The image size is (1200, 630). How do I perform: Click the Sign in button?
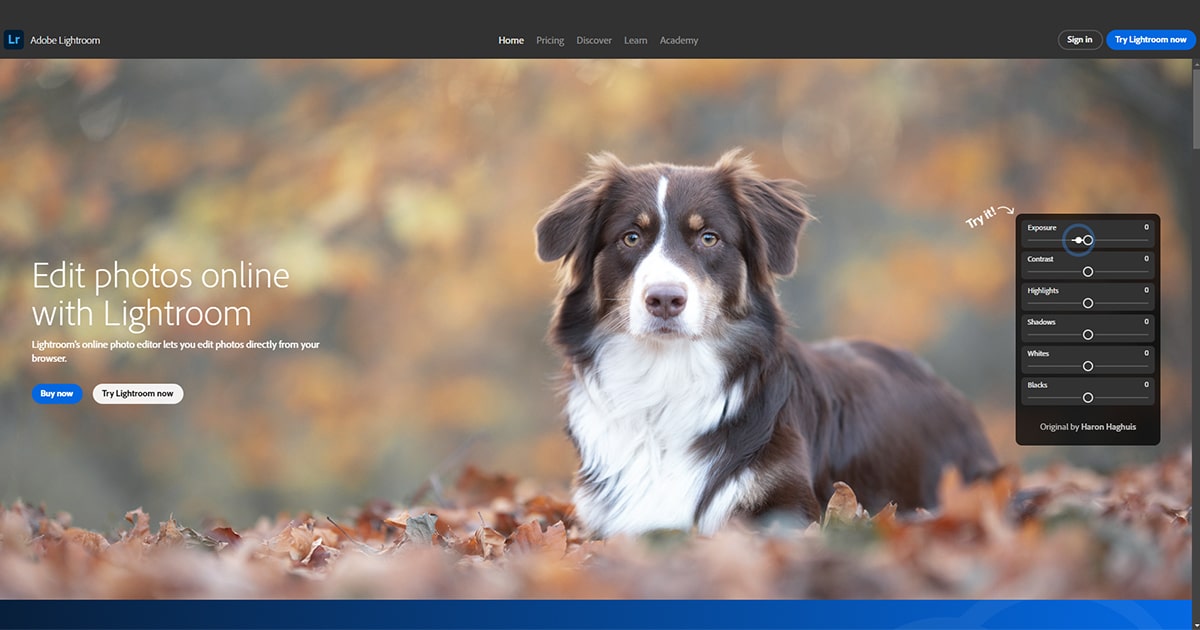[x=1079, y=40]
